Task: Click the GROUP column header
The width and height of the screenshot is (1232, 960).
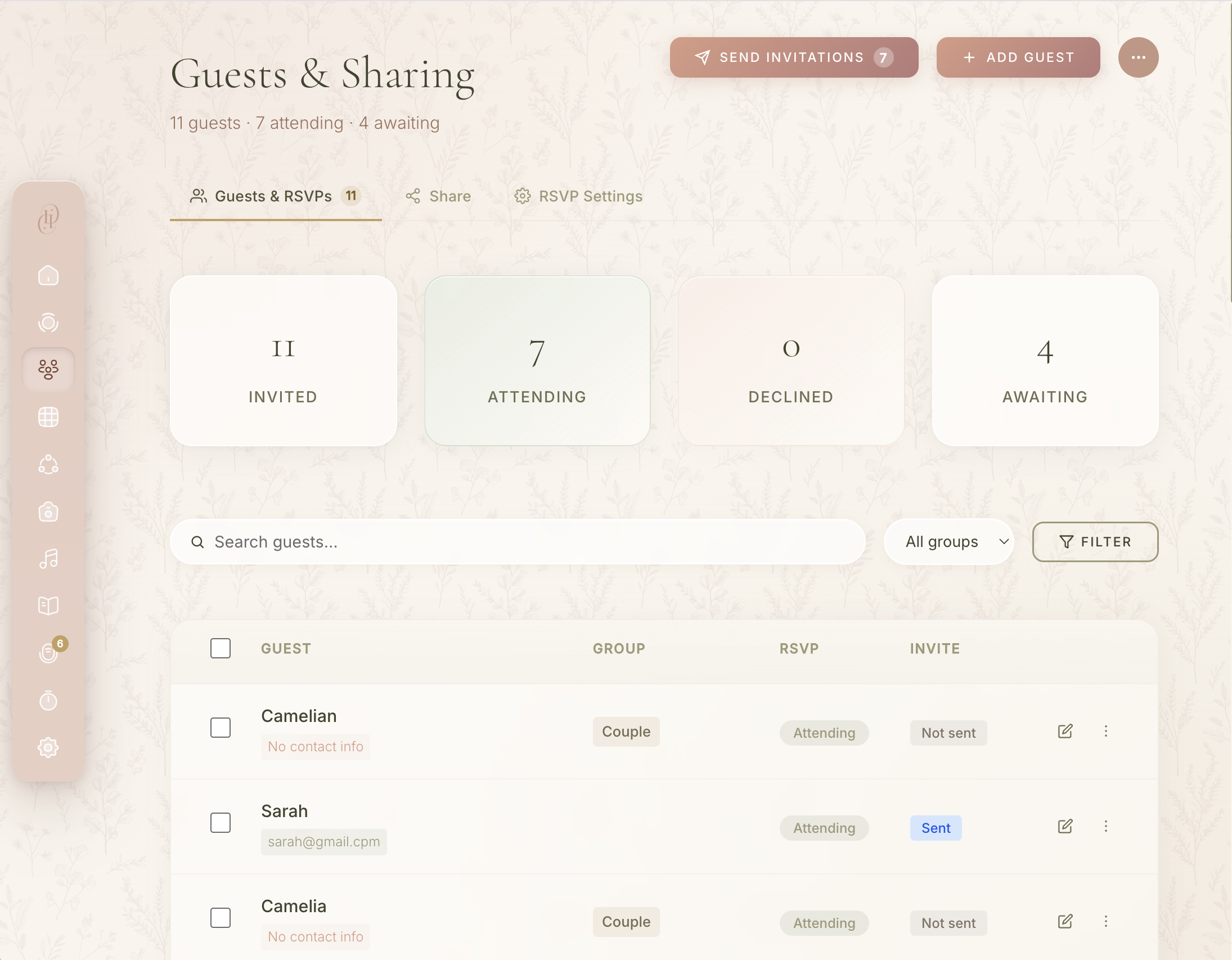Action: (619, 649)
